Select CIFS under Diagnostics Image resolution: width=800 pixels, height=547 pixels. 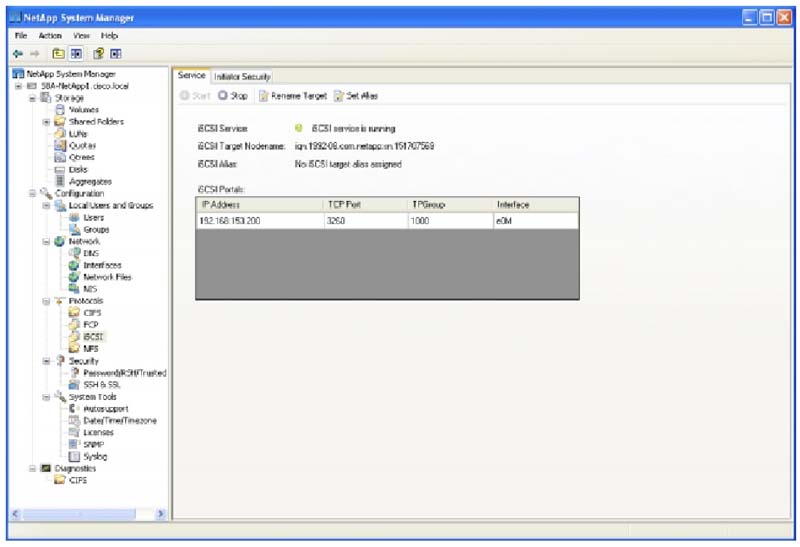(78, 480)
